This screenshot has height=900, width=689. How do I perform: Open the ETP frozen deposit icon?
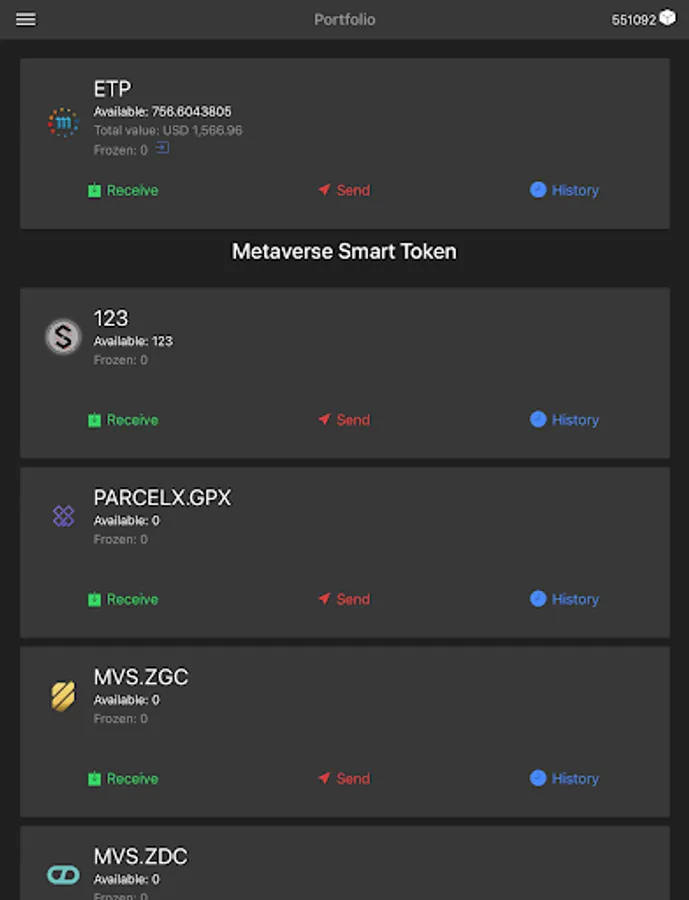pyautogui.click(x=162, y=149)
